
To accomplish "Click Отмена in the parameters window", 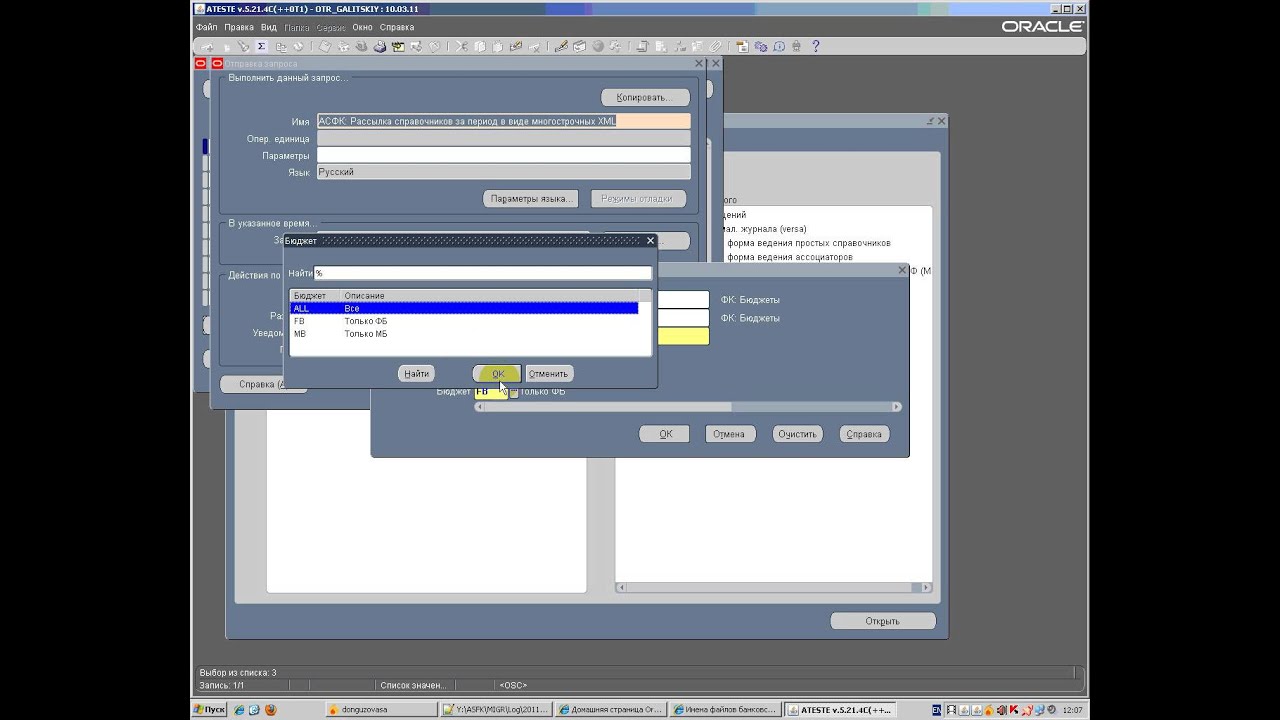I will pos(729,434).
